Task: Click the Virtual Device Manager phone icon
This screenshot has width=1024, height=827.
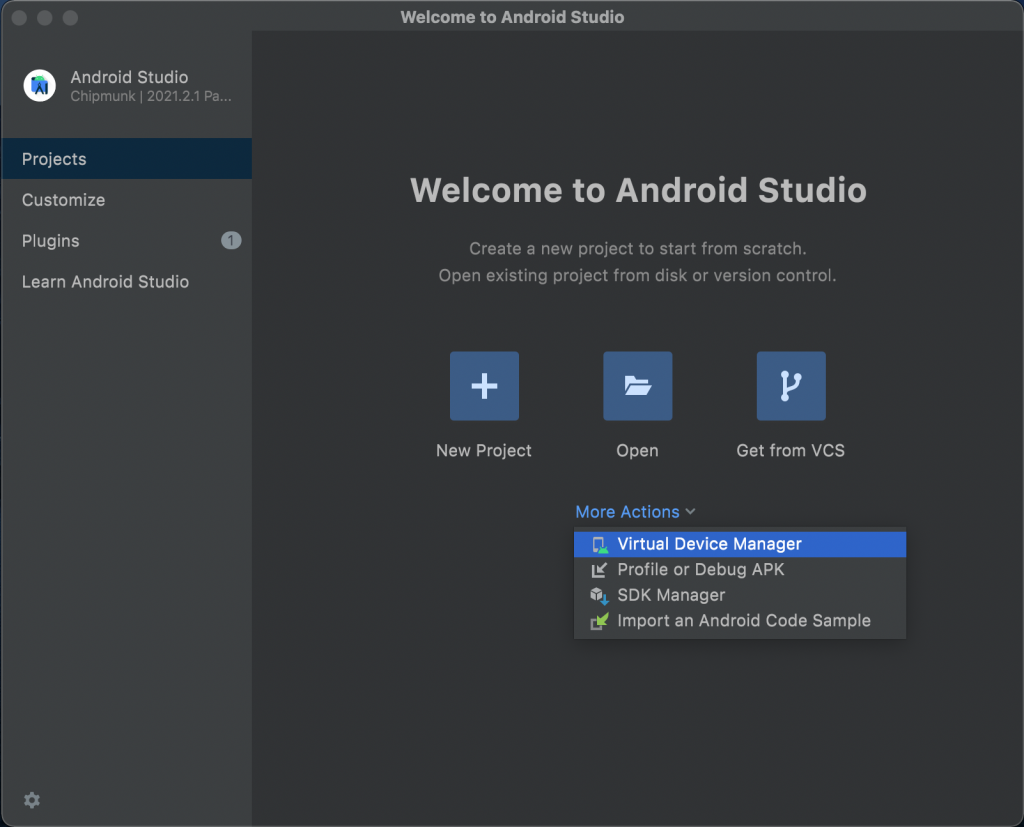Action: (599, 544)
